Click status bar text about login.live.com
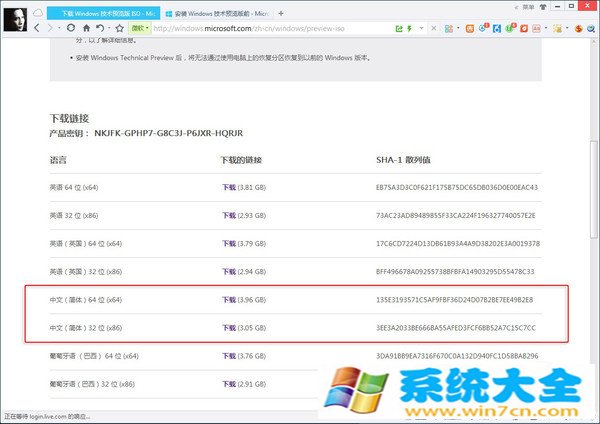Screen dimensions: 600x424 pyautogui.click(x=47, y=416)
